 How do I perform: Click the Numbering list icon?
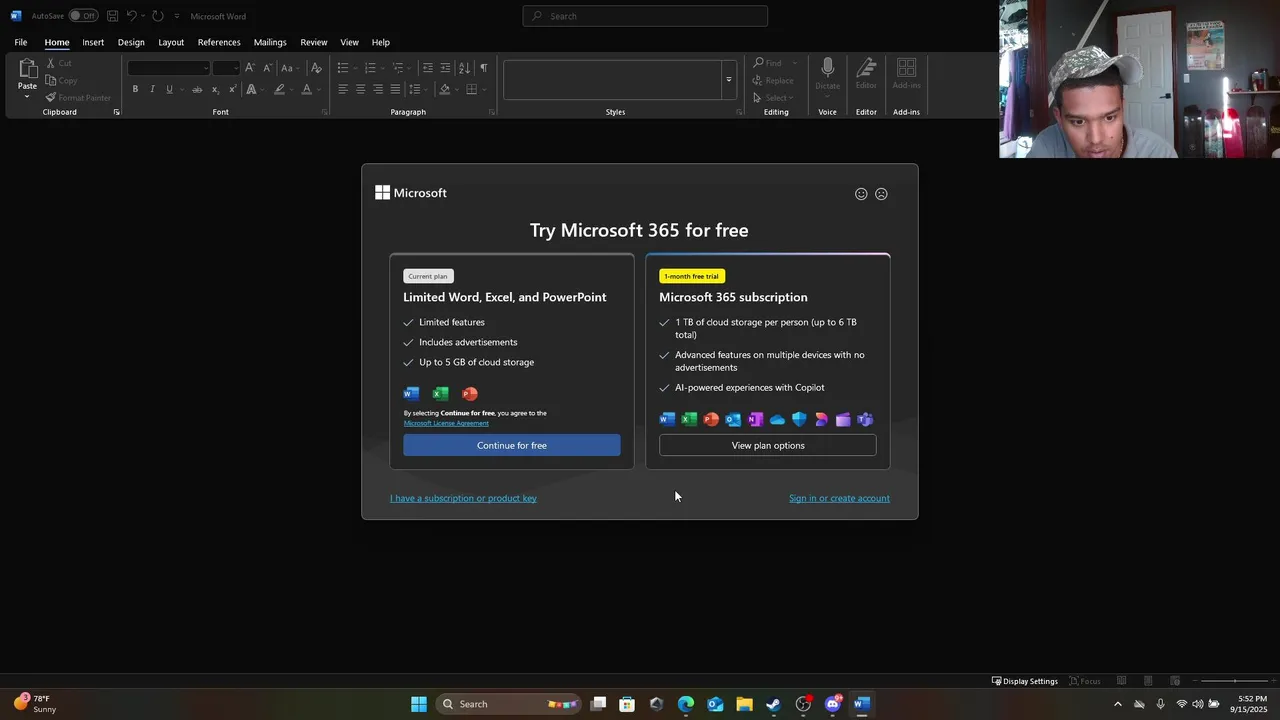click(x=370, y=67)
